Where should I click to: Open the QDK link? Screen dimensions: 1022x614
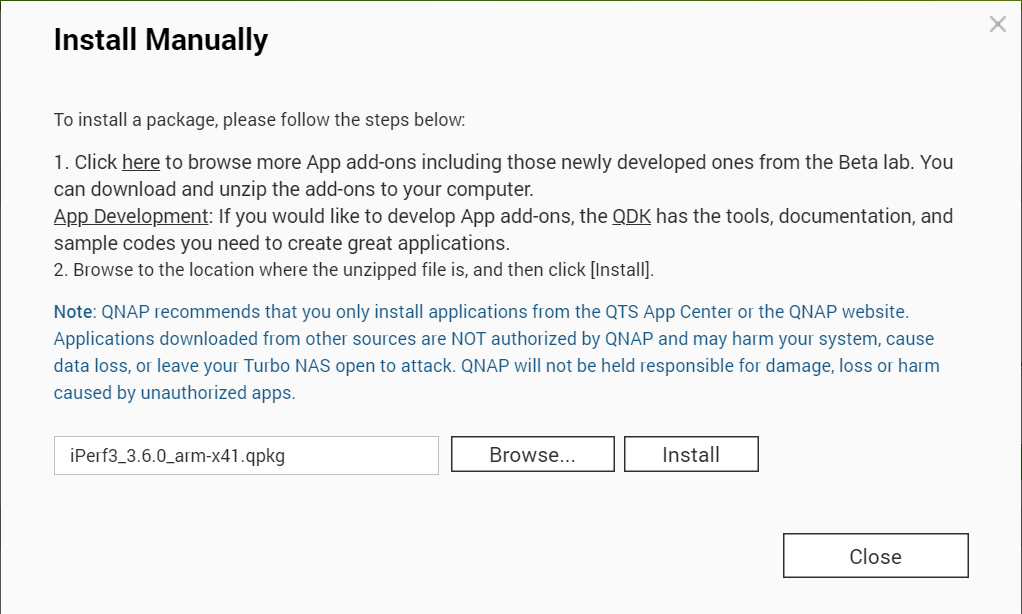tap(631, 216)
